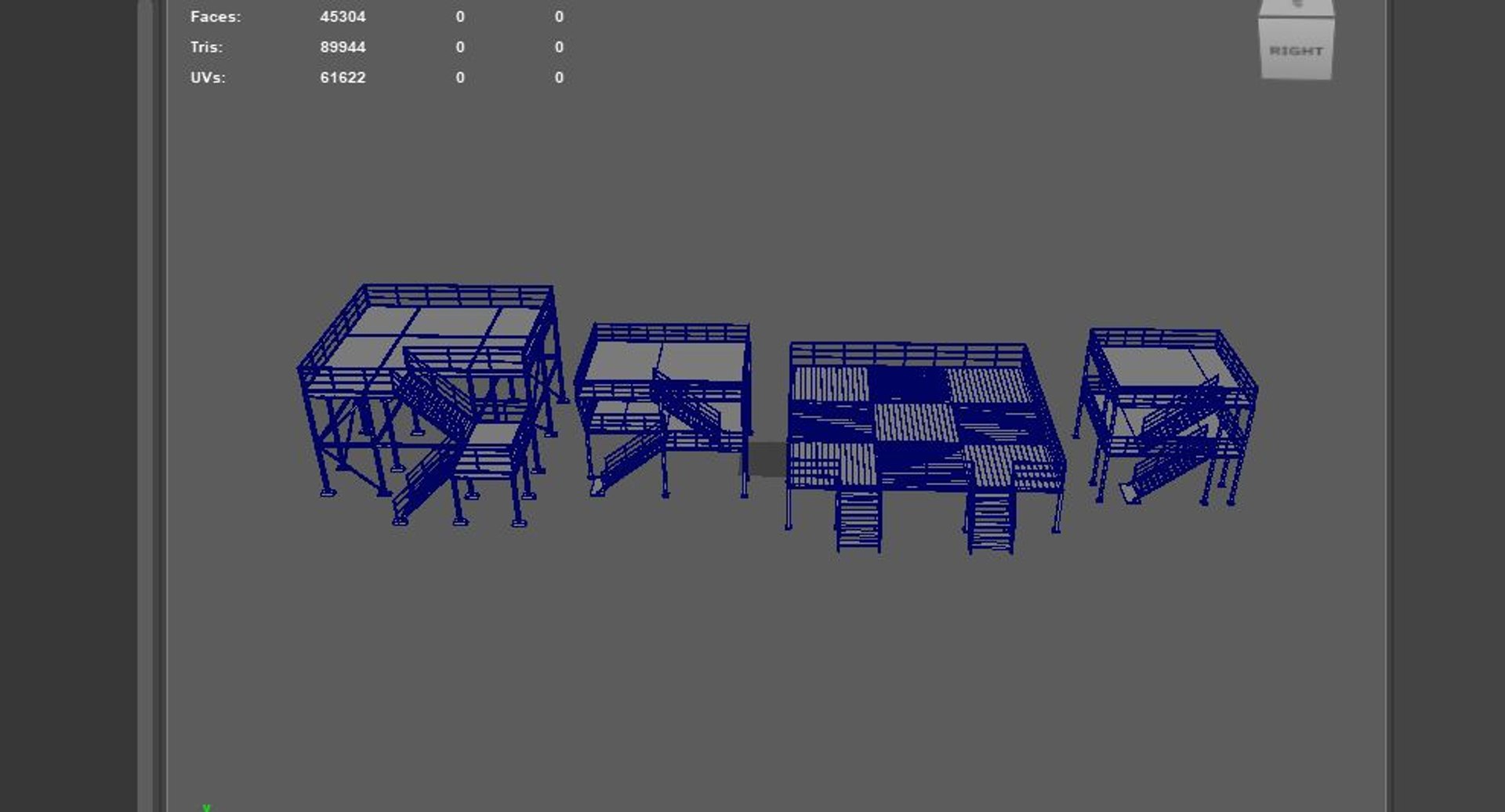1505x812 pixels.
Task: Select the wide grated platform with two front stairs
Action: pyautogui.click(x=926, y=448)
